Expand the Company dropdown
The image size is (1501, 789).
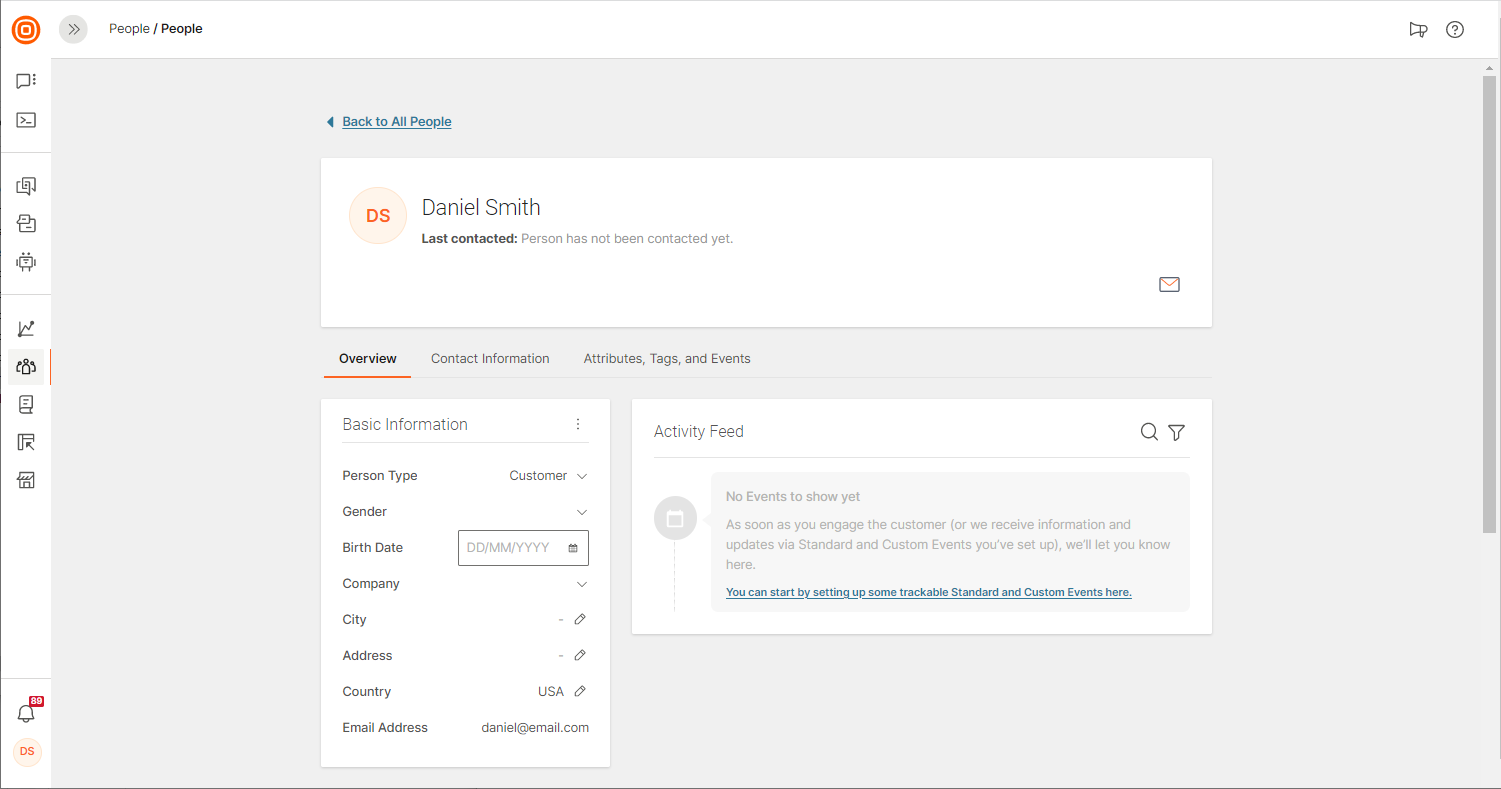pyautogui.click(x=582, y=584)
